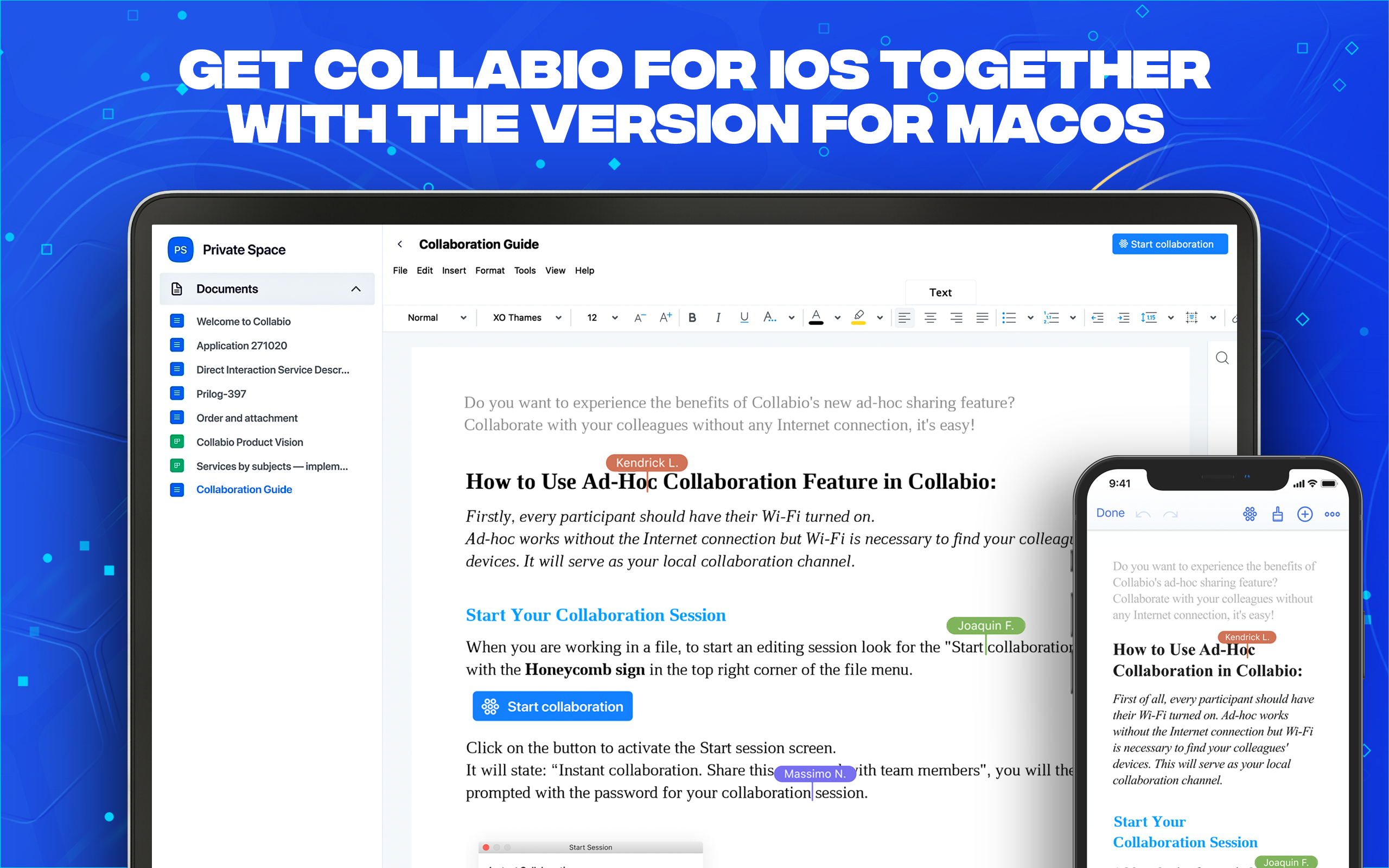1389x868 pixels.
Task: Click the Start Your Collaboration Session heading
Action: click(596, 615)
